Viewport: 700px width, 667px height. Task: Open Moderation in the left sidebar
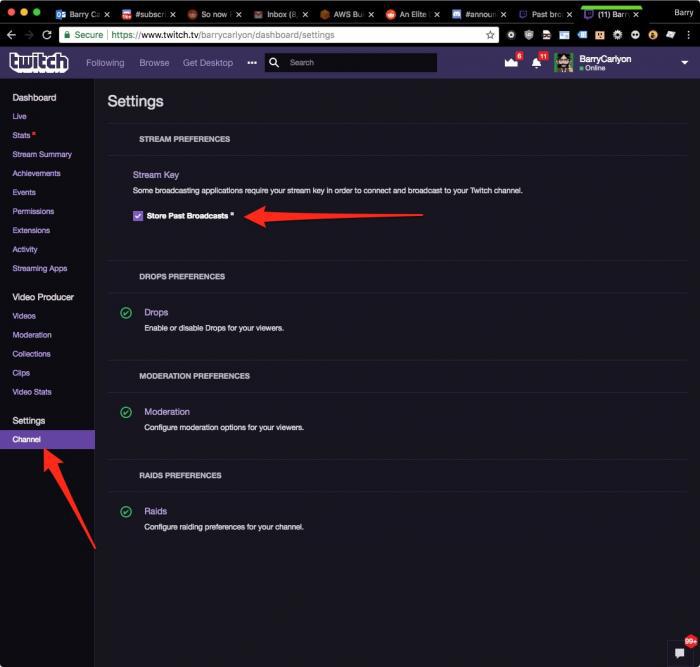[x=32, y=335]
